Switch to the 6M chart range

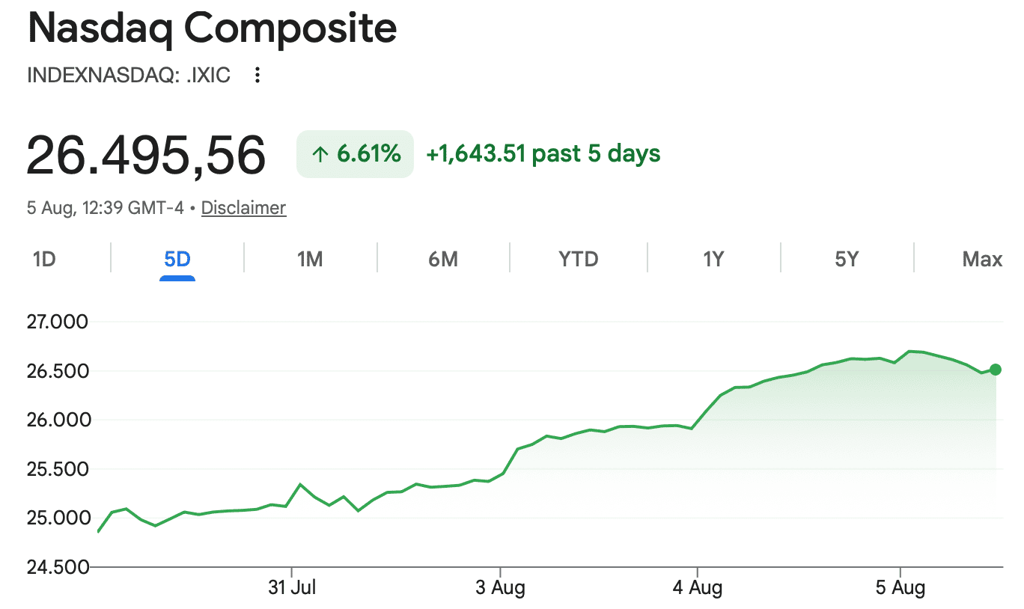(443, 259)
